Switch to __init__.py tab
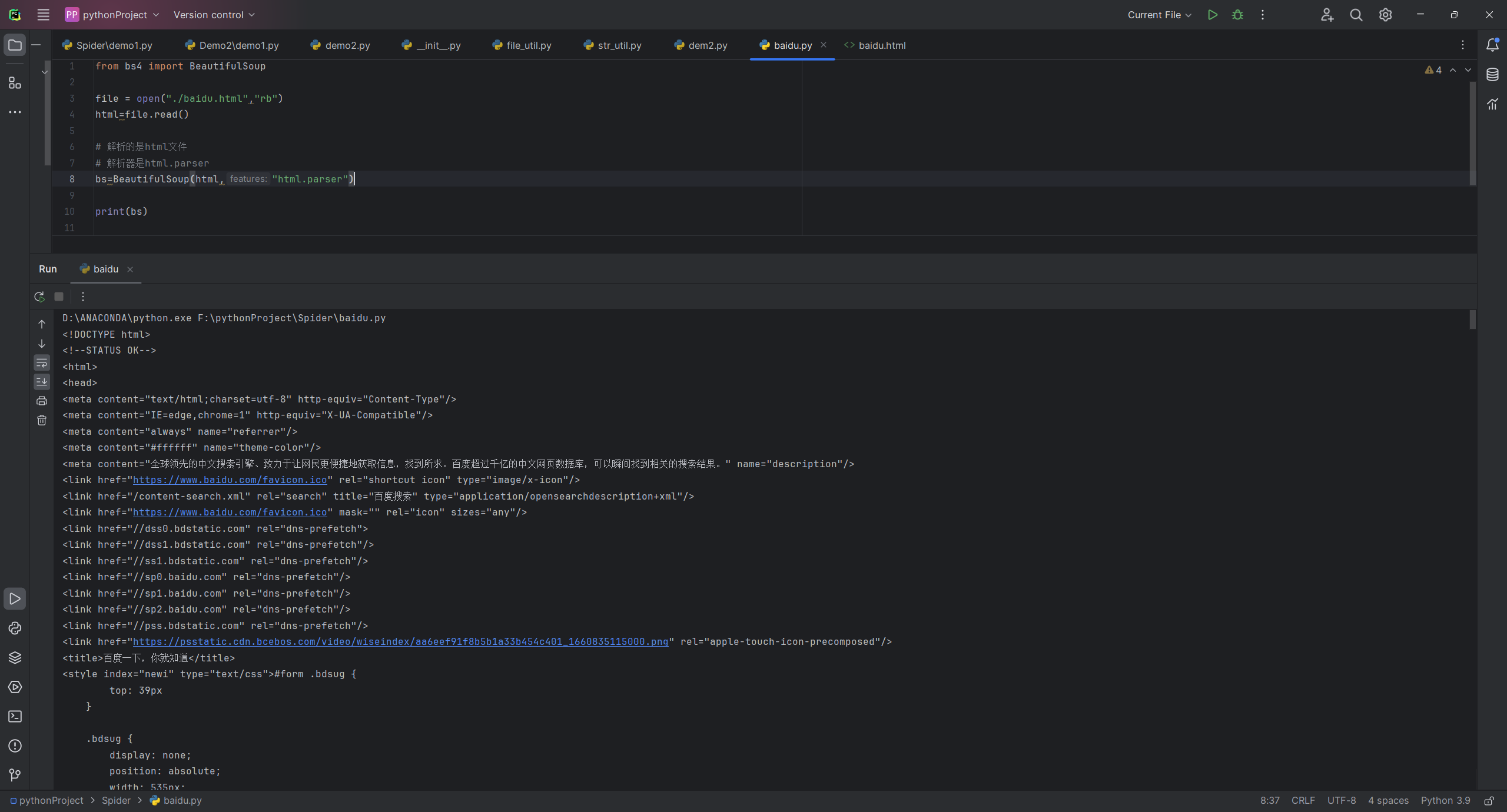 tap(432, 45)
